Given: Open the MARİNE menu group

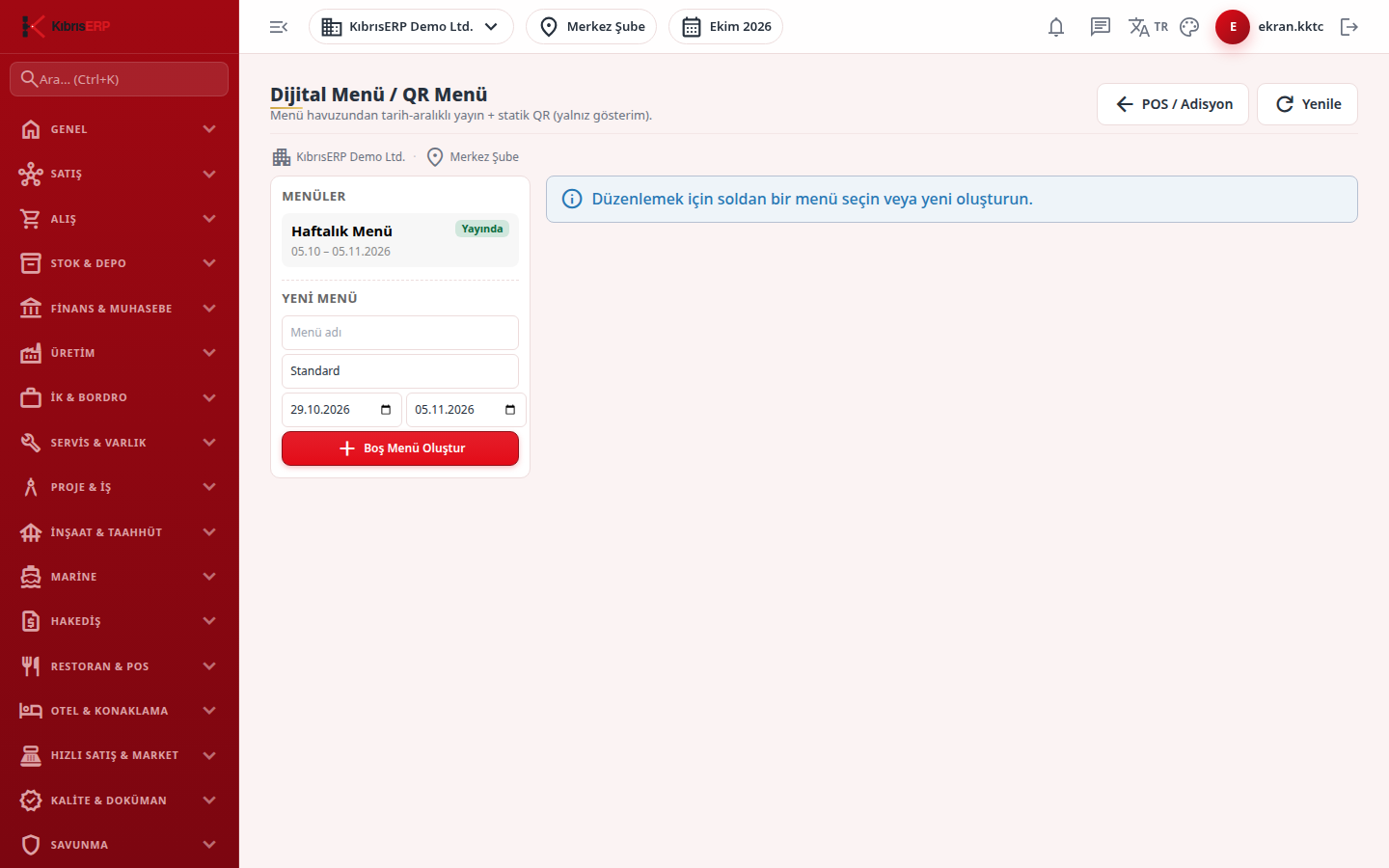Looking at the screenshot, I should coord(120,577).
